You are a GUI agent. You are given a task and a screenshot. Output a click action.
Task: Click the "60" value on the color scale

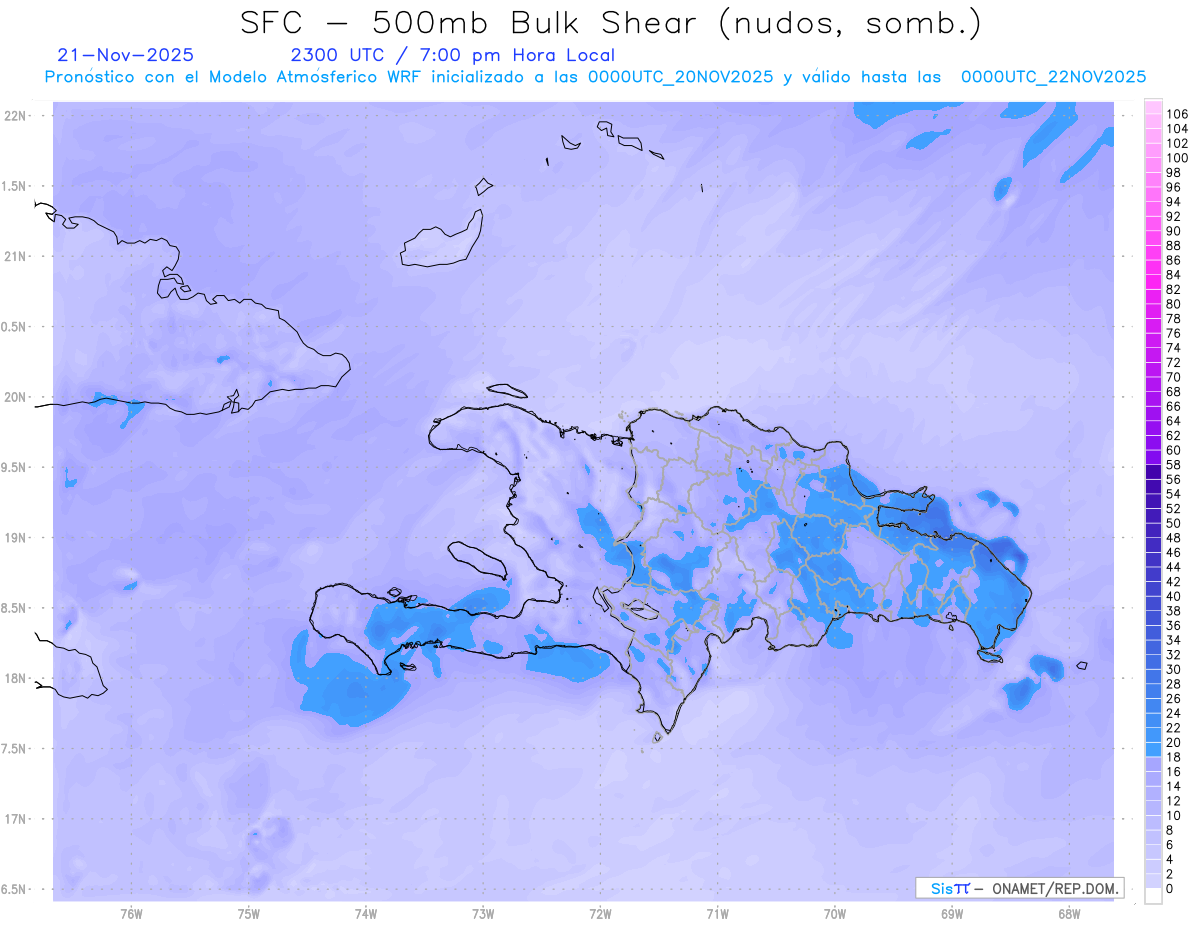pyautogui.click(x=1172, y=450)
